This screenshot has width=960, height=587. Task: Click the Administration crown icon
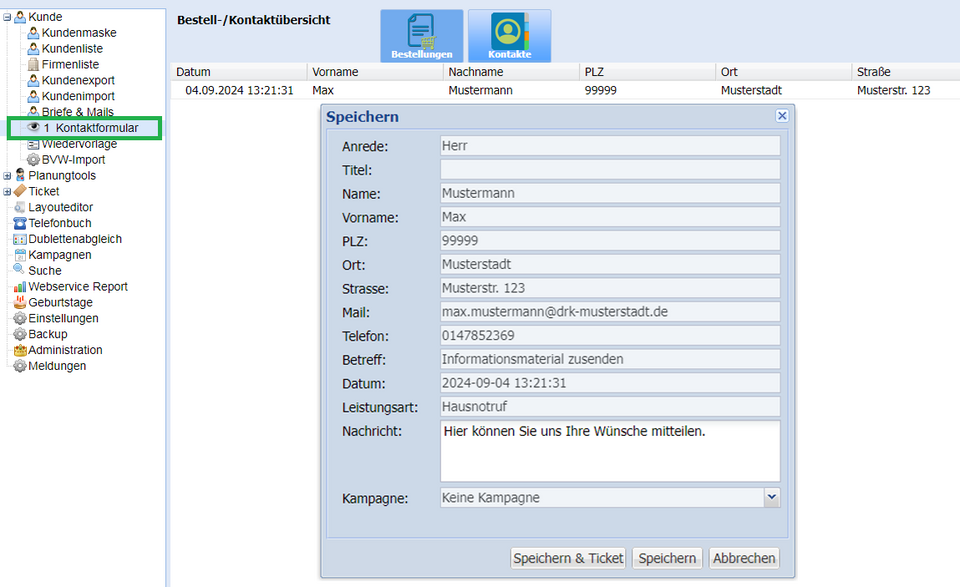pyautogui.click(x=20, y=350)
